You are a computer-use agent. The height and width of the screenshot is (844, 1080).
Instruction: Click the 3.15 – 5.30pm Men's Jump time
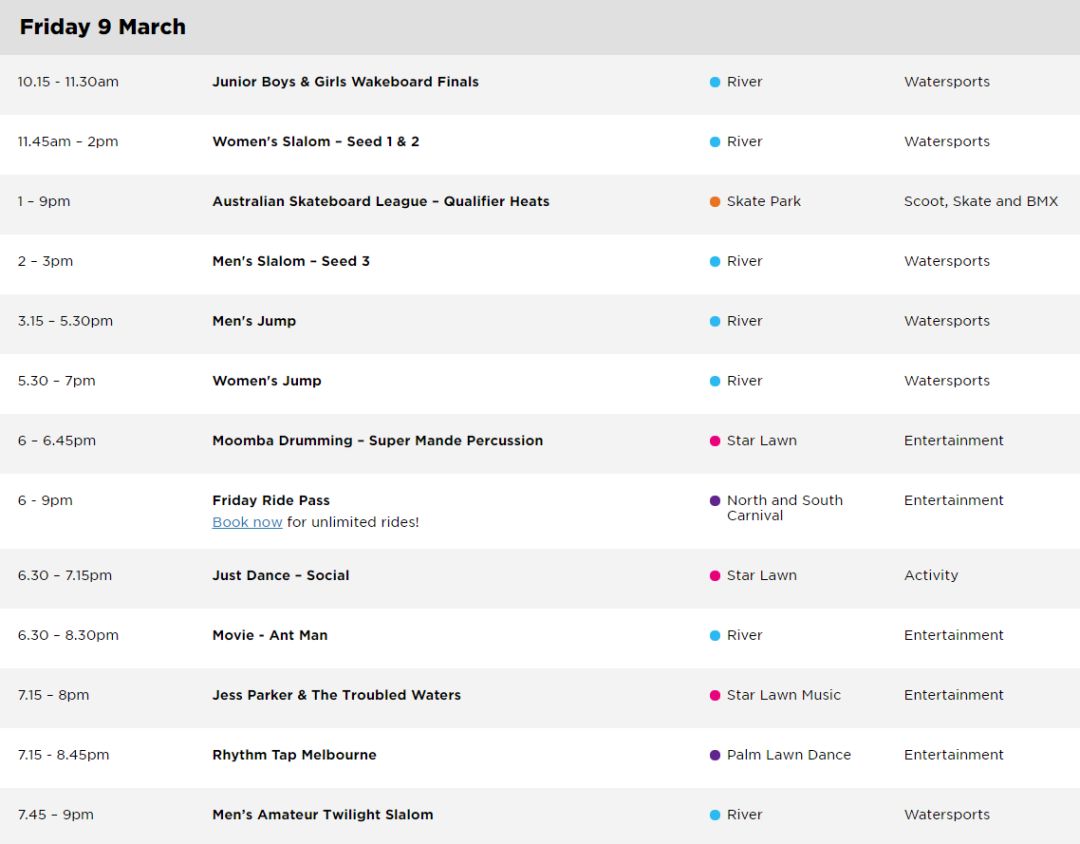coord(65,321)
